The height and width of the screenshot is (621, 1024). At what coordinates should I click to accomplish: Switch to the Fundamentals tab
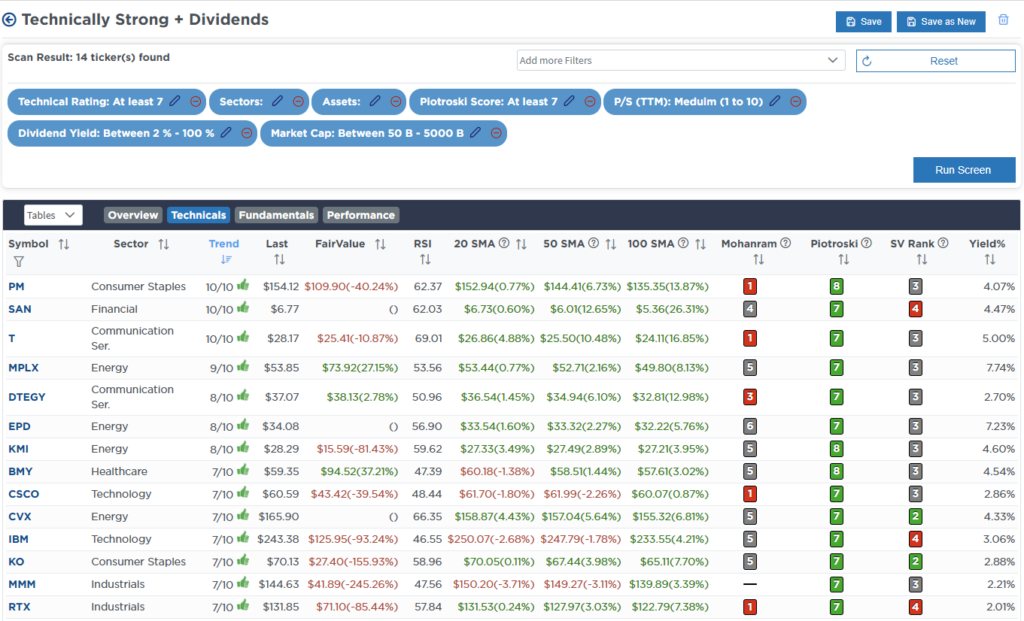276,214
